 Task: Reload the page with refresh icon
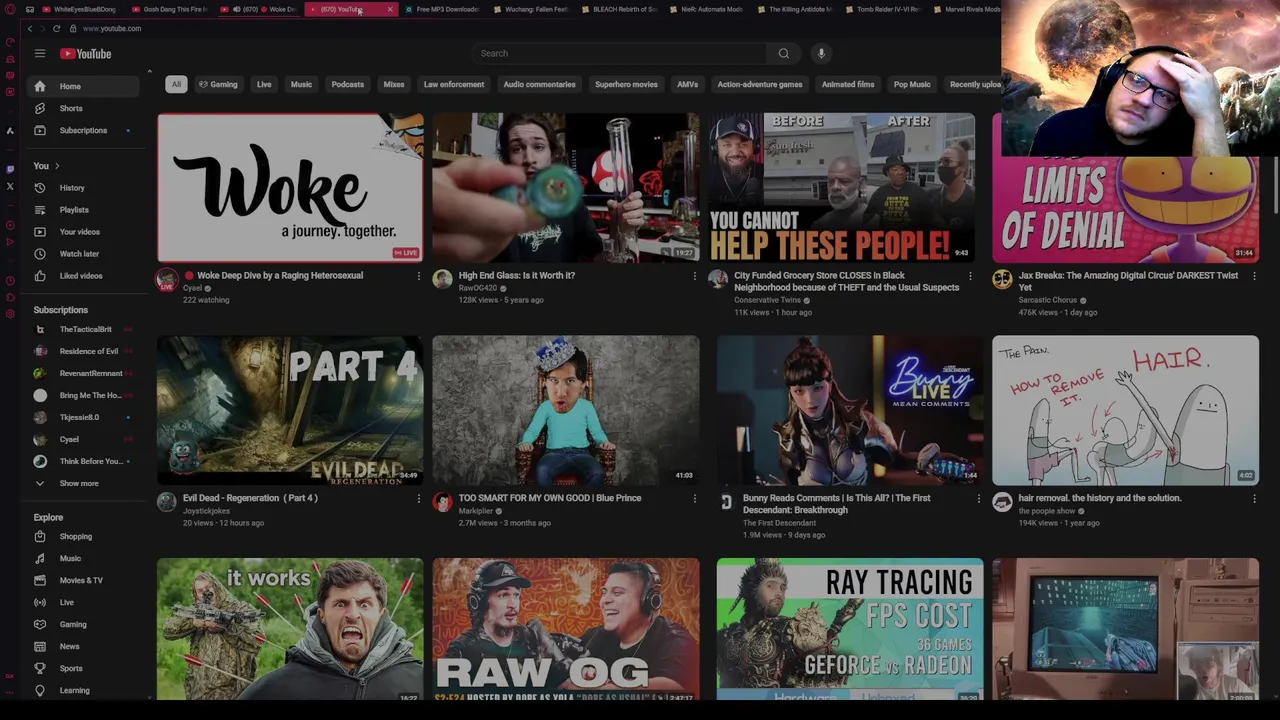click(56, 28)
